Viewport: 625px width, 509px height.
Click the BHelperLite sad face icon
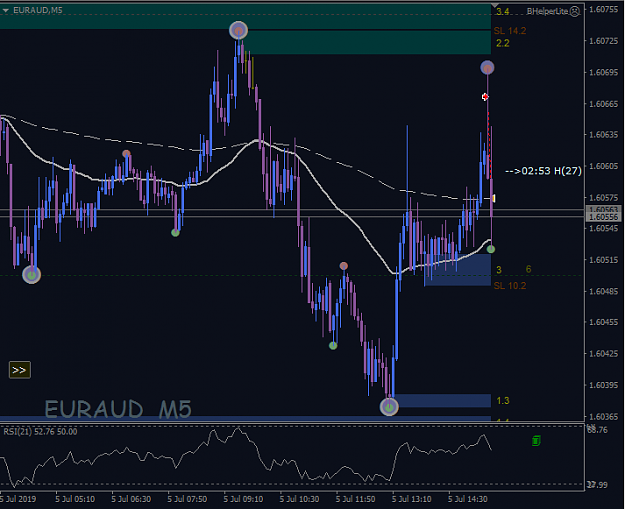pyautogui.click(x=574, y=12)
